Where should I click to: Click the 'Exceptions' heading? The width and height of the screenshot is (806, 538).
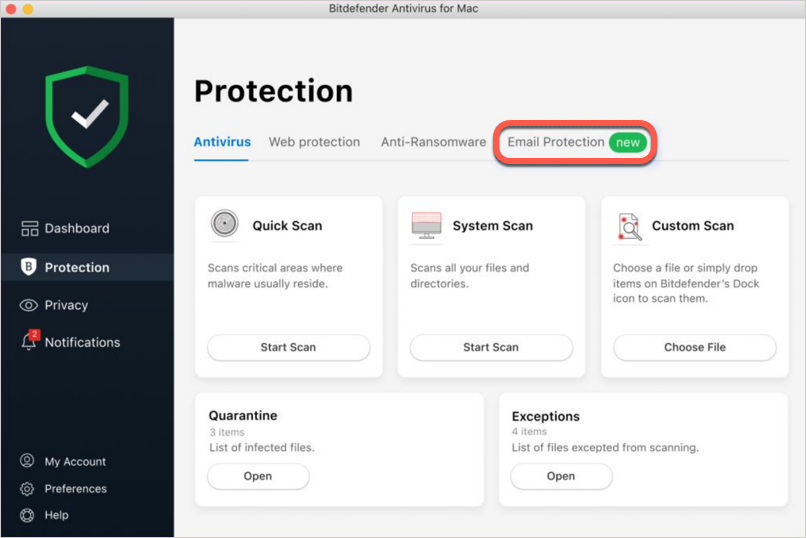pos(545,416)
